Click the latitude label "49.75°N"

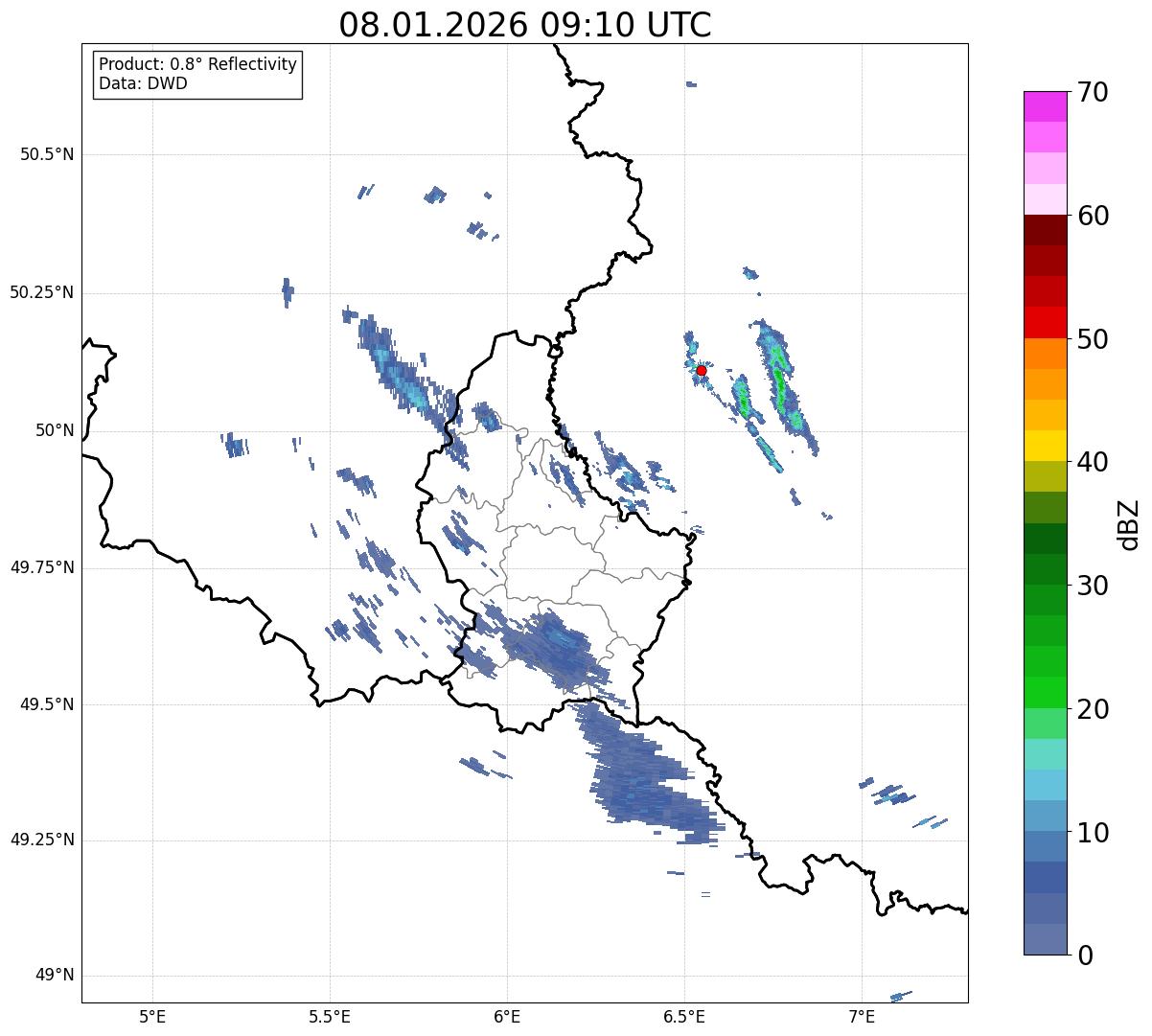pos(41,567)
